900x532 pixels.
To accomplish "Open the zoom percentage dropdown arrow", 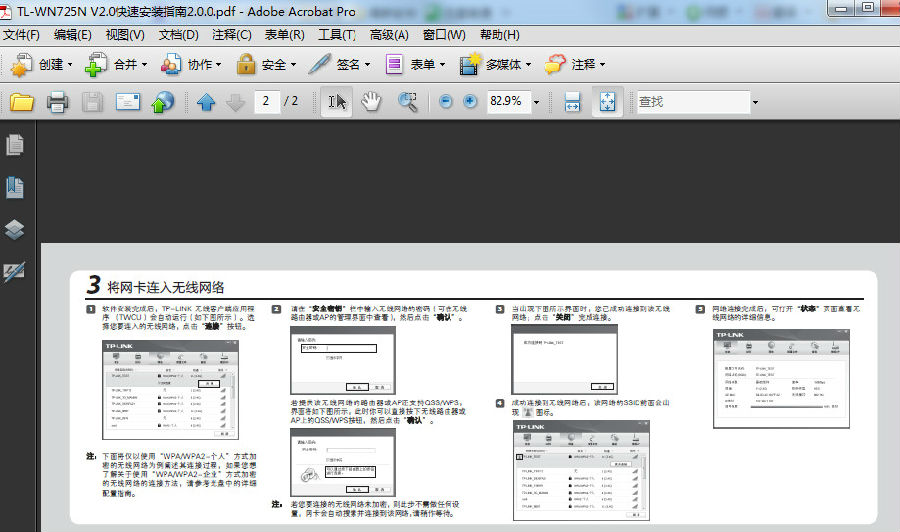I will [536, 103].
